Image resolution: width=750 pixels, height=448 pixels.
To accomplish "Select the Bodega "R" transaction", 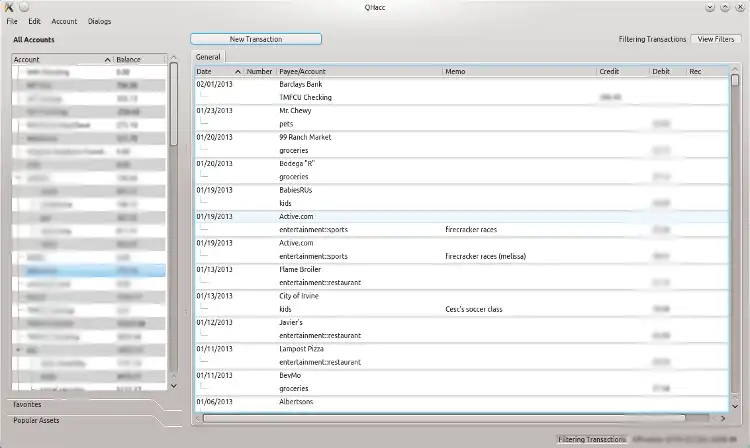I will click(x=462, y=164).
